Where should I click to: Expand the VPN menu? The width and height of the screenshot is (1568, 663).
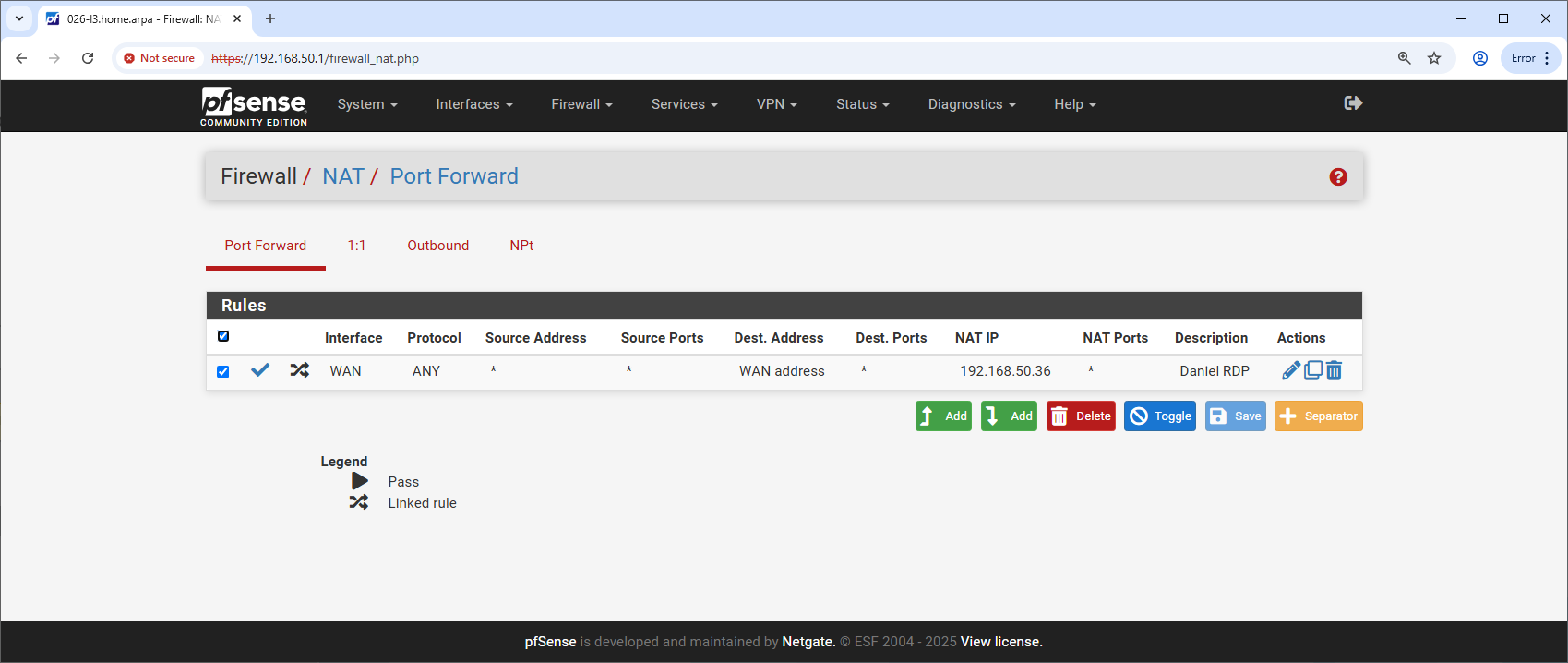(777, 104)
